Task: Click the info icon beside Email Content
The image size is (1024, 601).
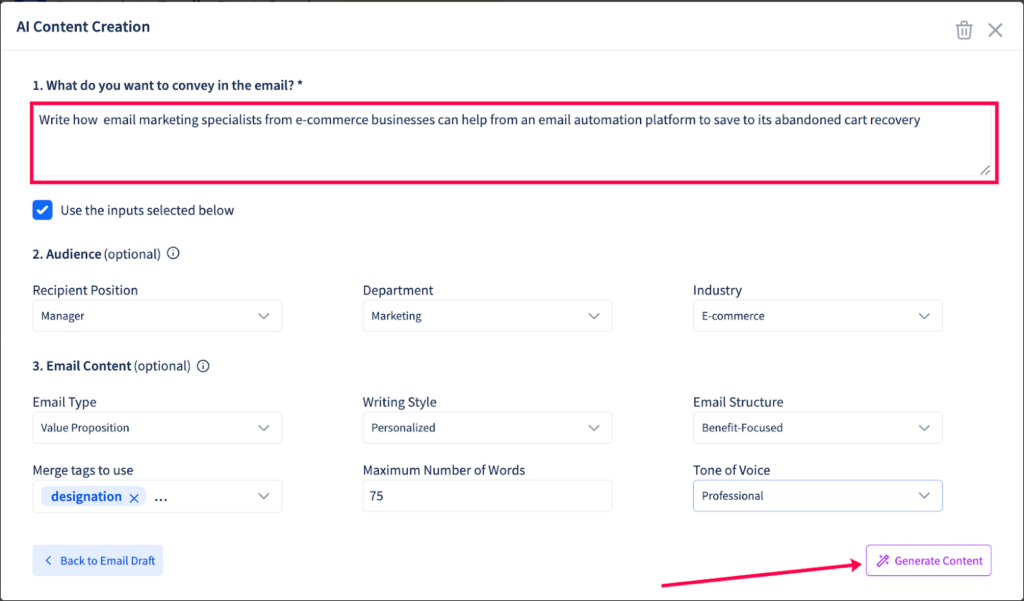Action: [x=203, y=366]
